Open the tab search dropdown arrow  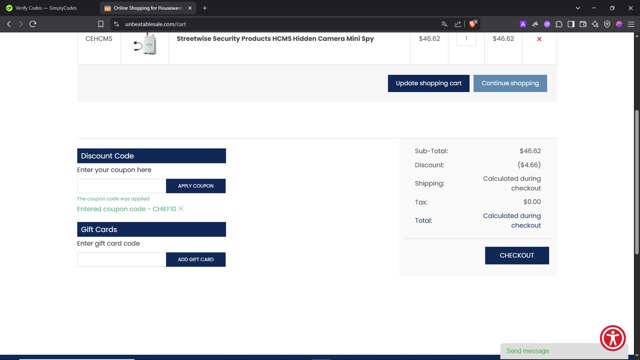click(578, 8)
